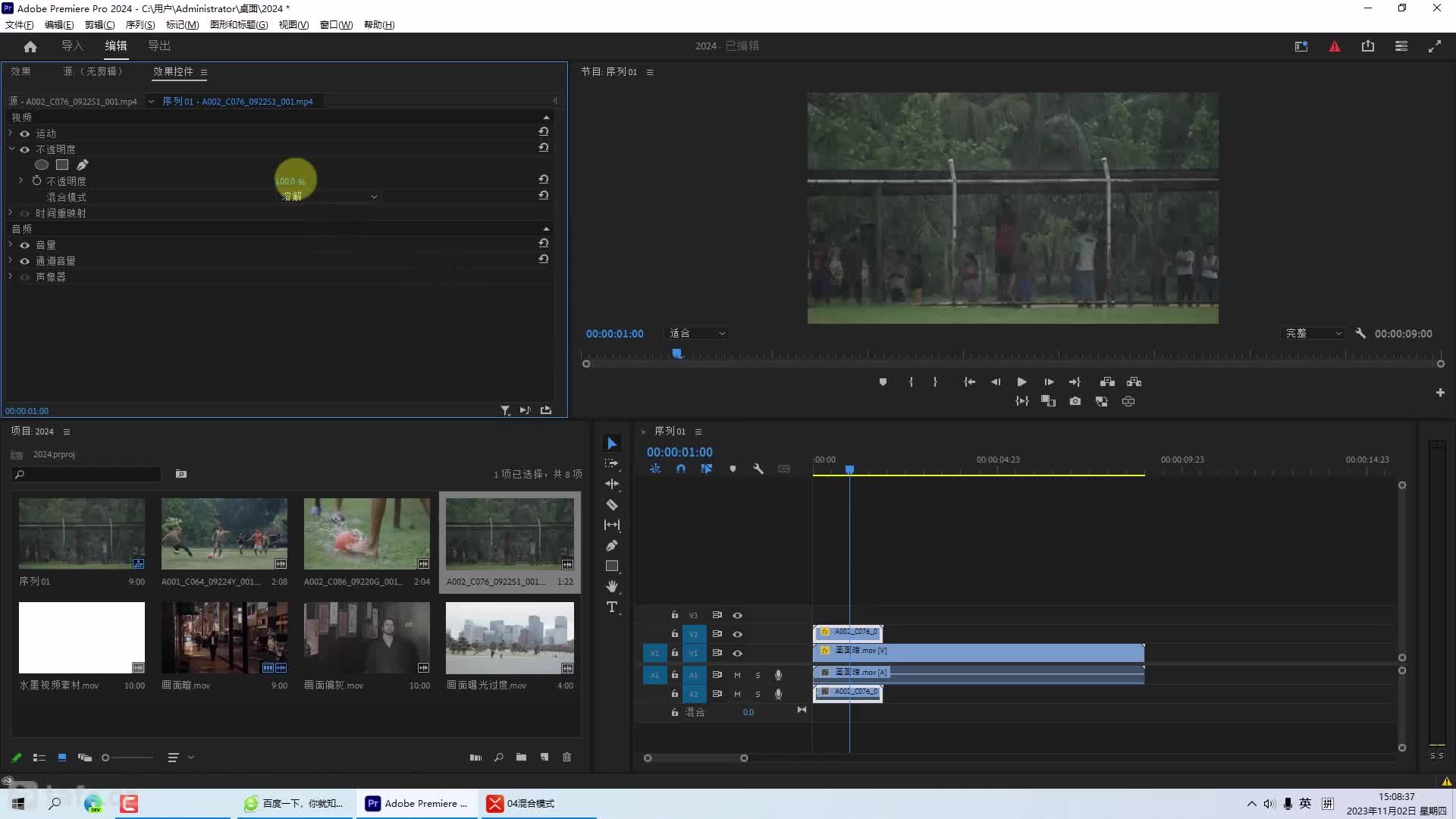Expand Time Remapping properties
Screen dimensions: 1456x819
11,212
